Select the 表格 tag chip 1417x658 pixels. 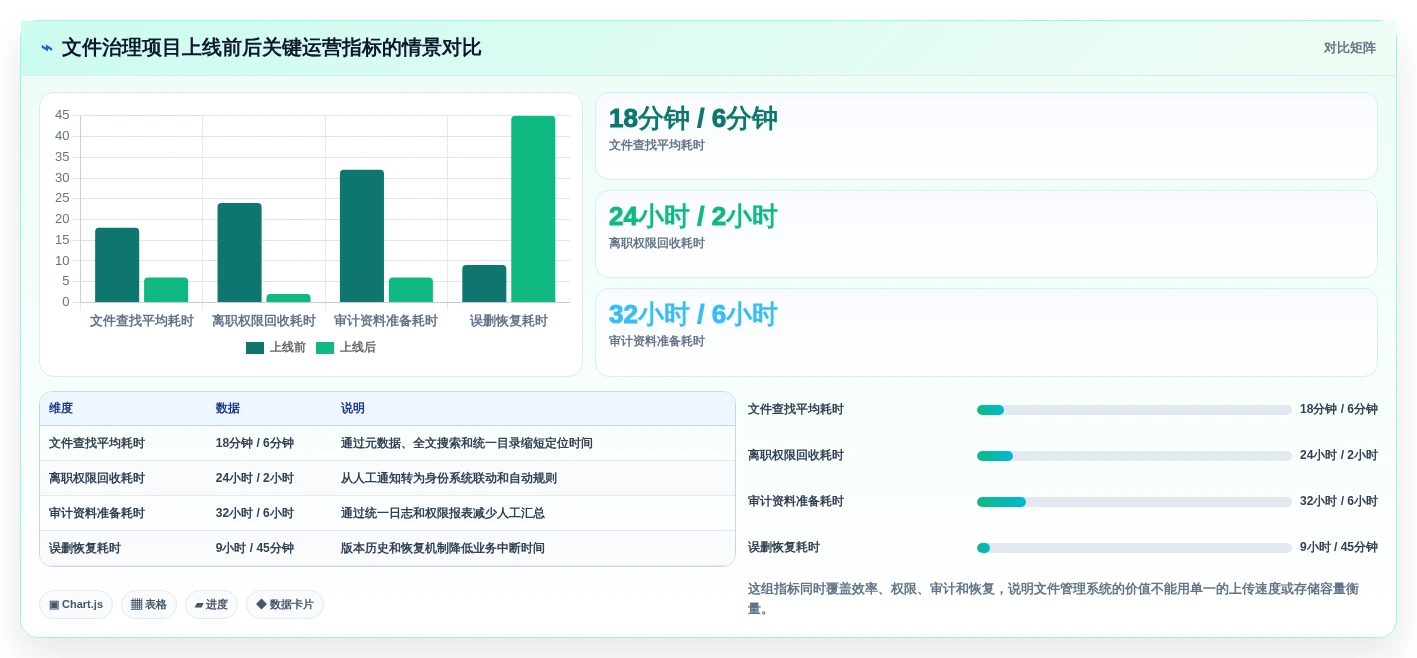(x=149, y=604)
